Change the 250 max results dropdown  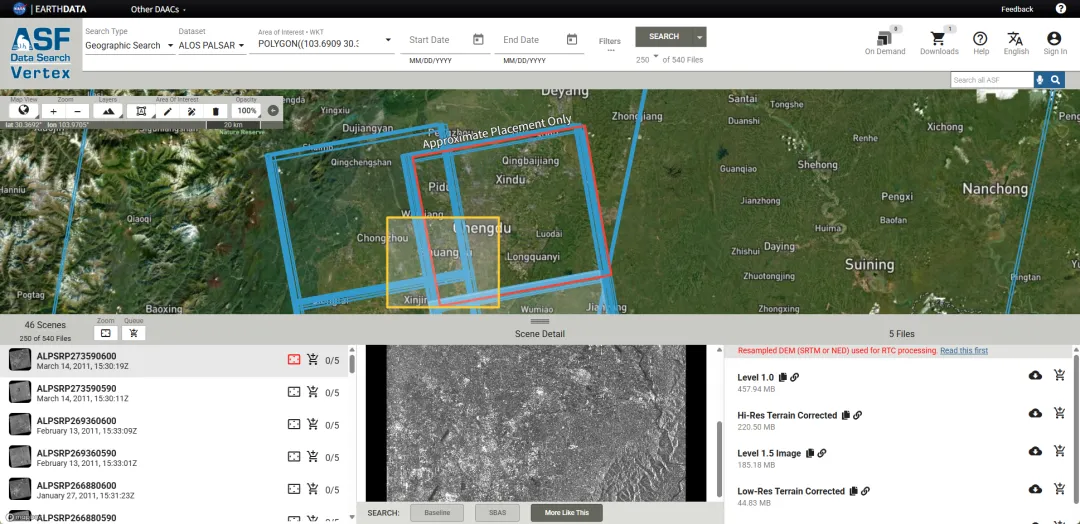647,59
